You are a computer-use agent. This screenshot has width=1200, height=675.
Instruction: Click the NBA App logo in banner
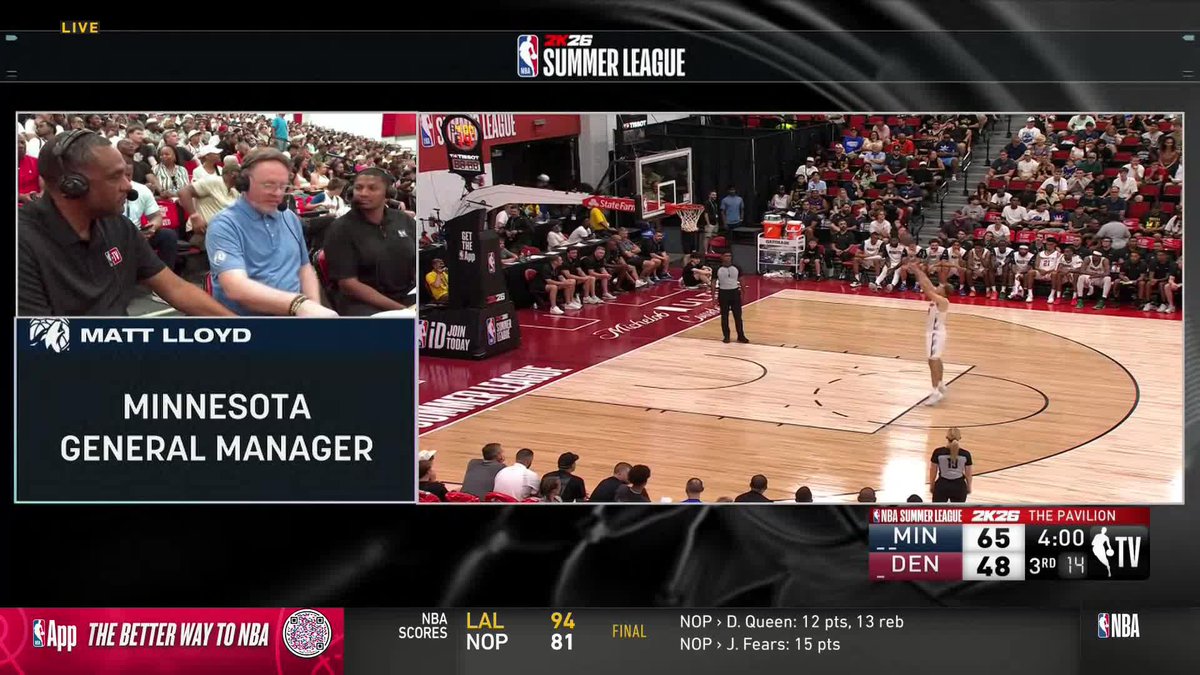tap(54, 635)
